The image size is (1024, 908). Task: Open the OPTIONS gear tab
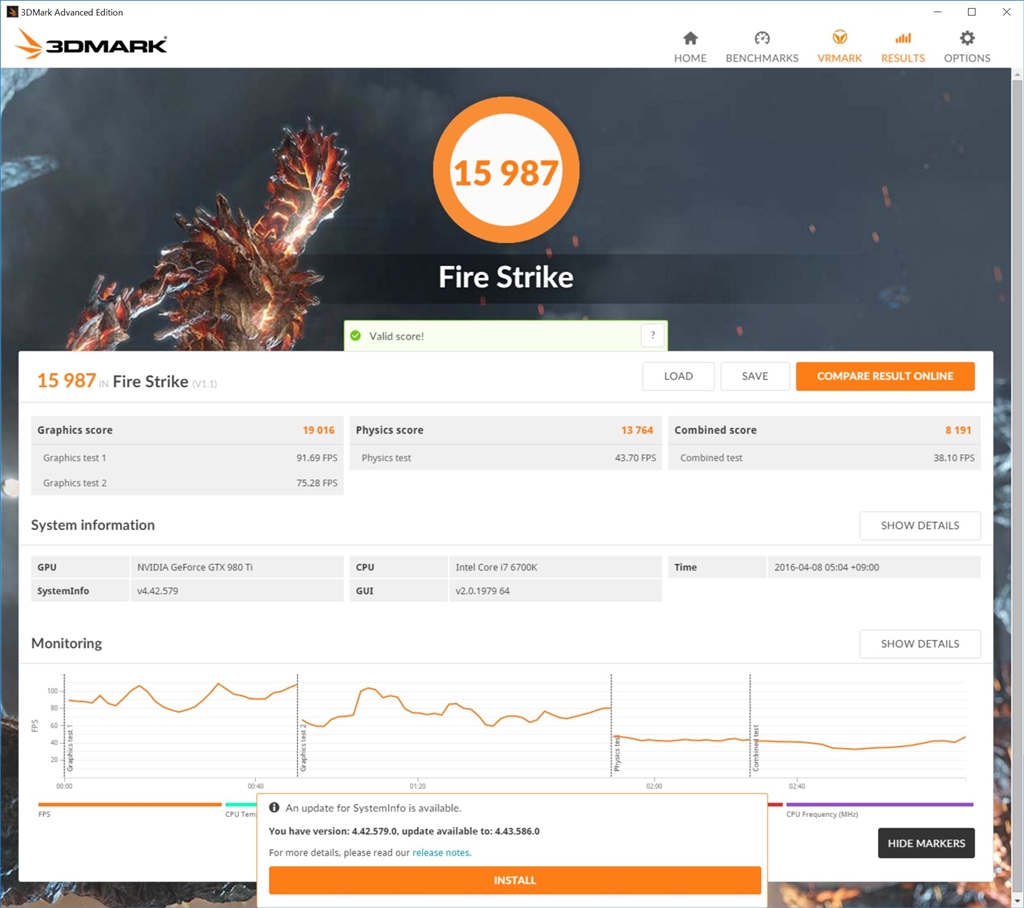[x=967, y=47]
